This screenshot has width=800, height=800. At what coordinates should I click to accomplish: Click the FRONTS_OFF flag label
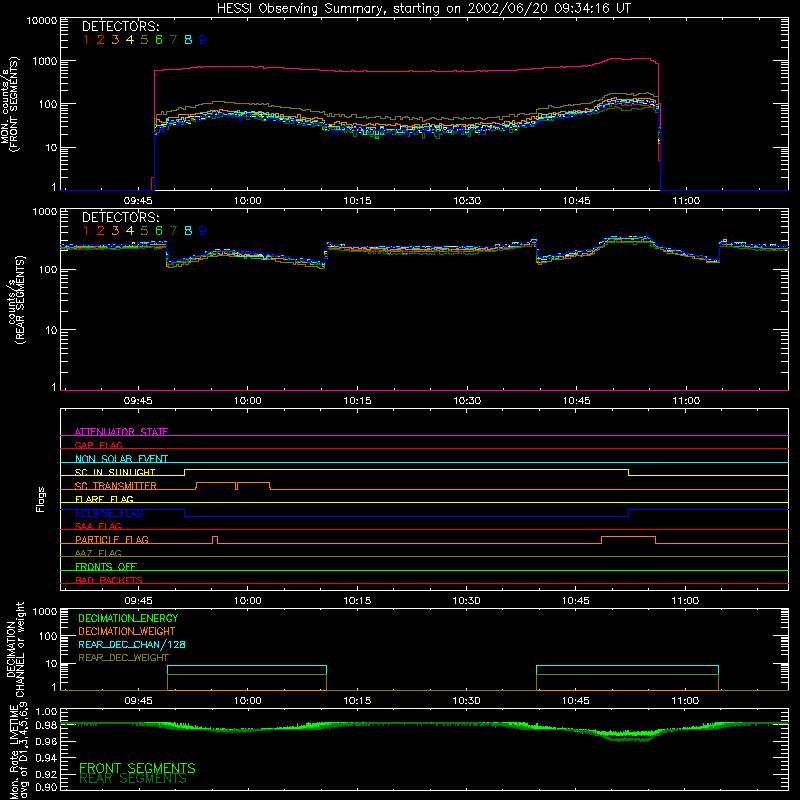(x=106, y=567)
